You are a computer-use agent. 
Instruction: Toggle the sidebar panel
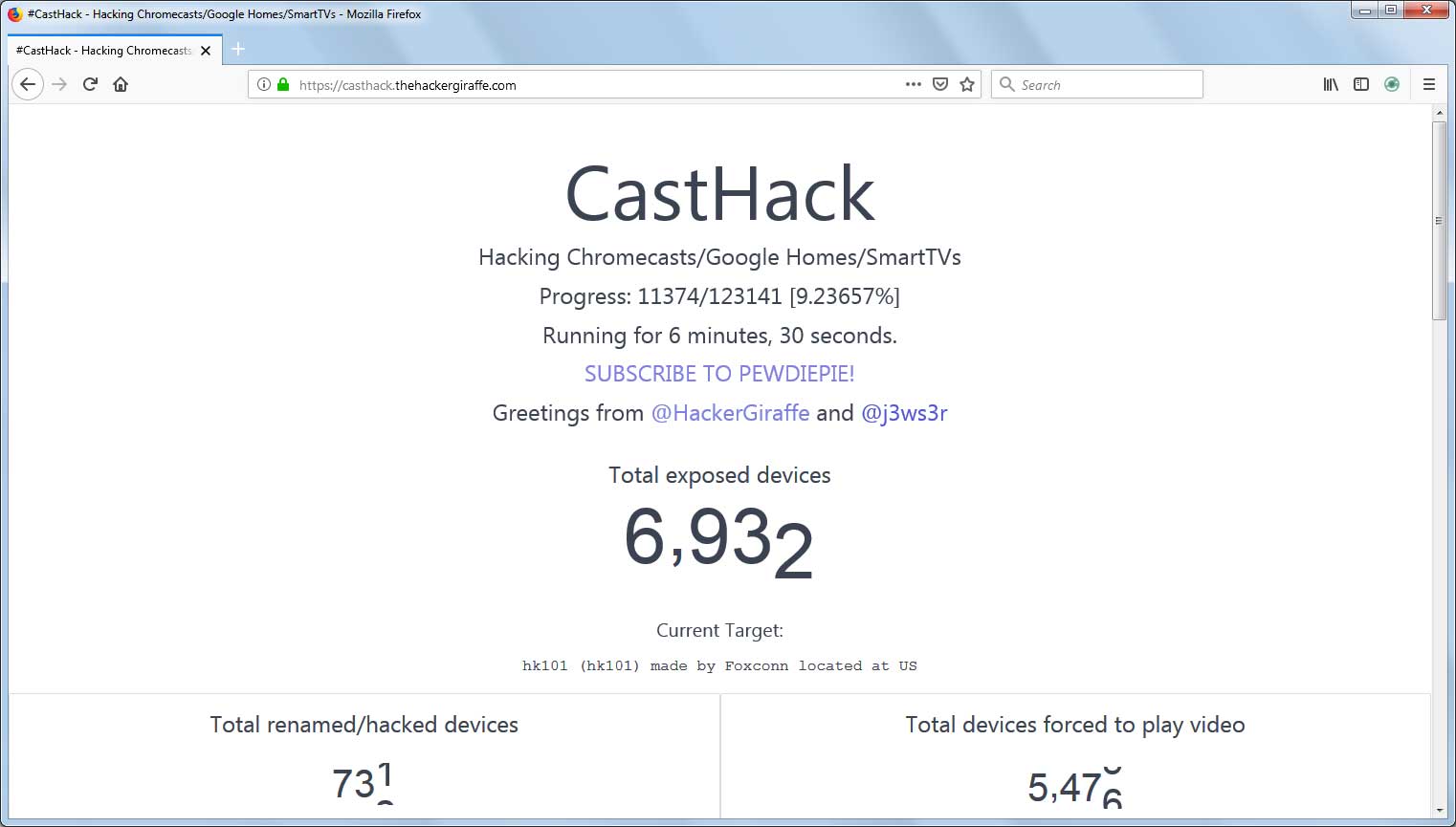click(1361, 84)
